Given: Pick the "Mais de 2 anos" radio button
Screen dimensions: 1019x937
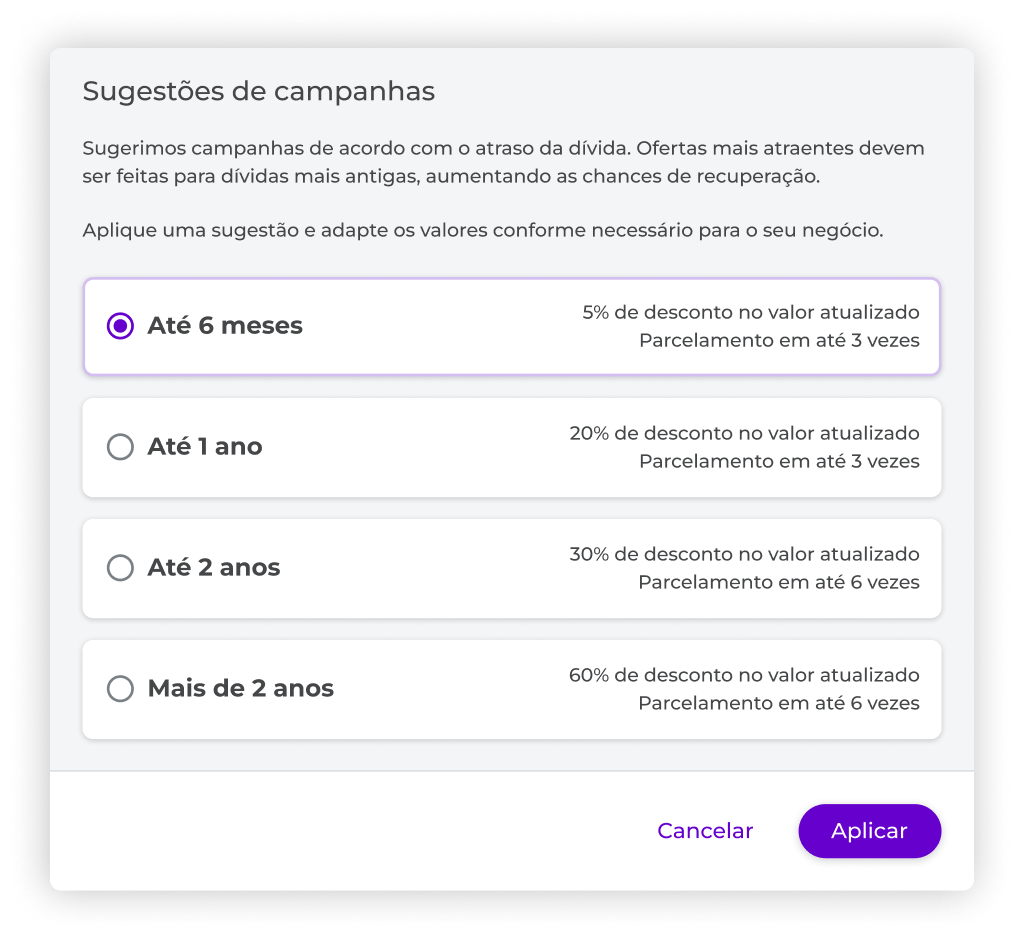Looking at the screenshot, I should click(x=120, y=689).
